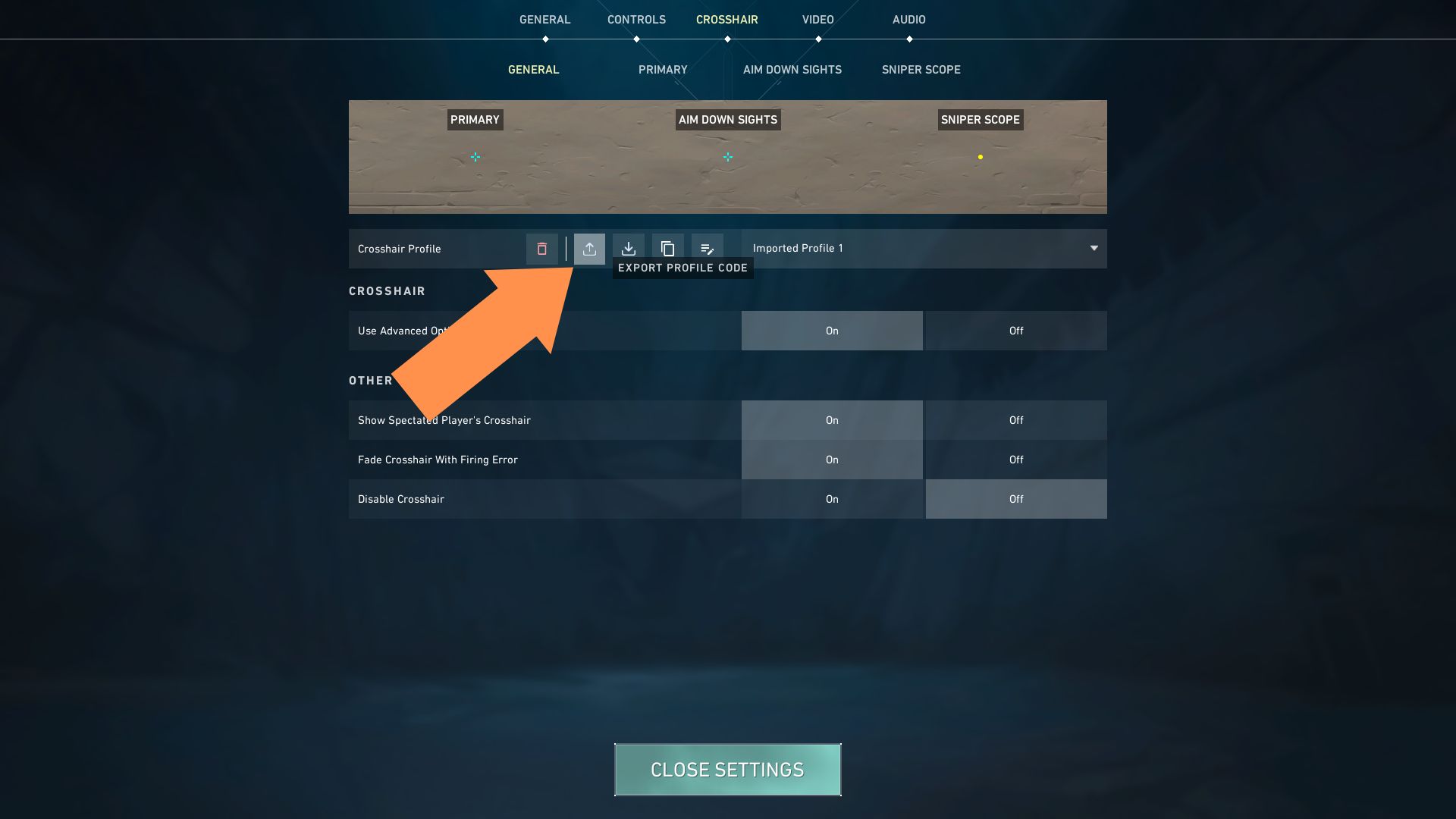The image size is (1456, 819).
Task: Click on the AIM DOWN SIGHTS preview
Action: point(727,157)
